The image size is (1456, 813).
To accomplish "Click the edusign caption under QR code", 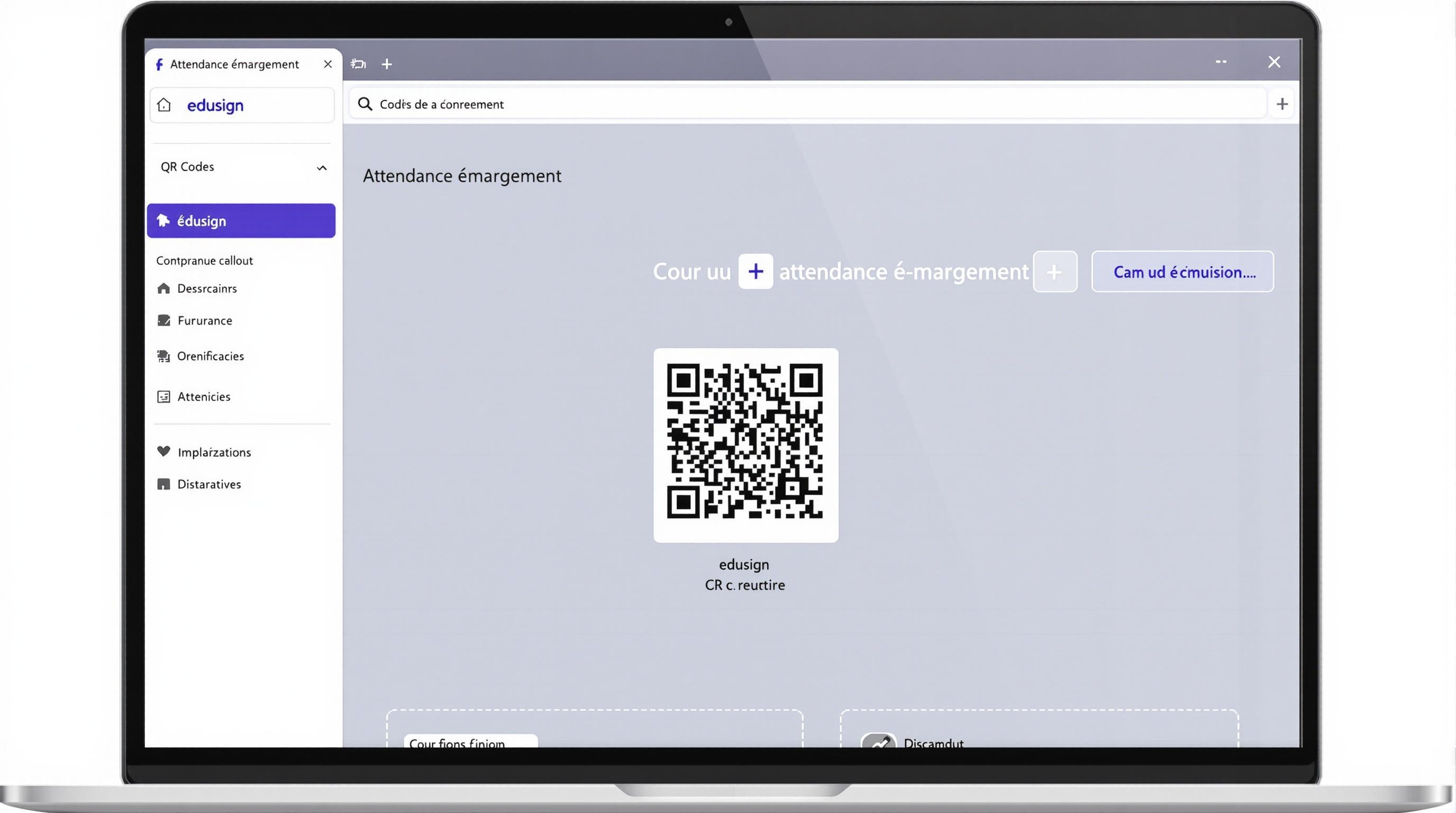I will [744, 565].
